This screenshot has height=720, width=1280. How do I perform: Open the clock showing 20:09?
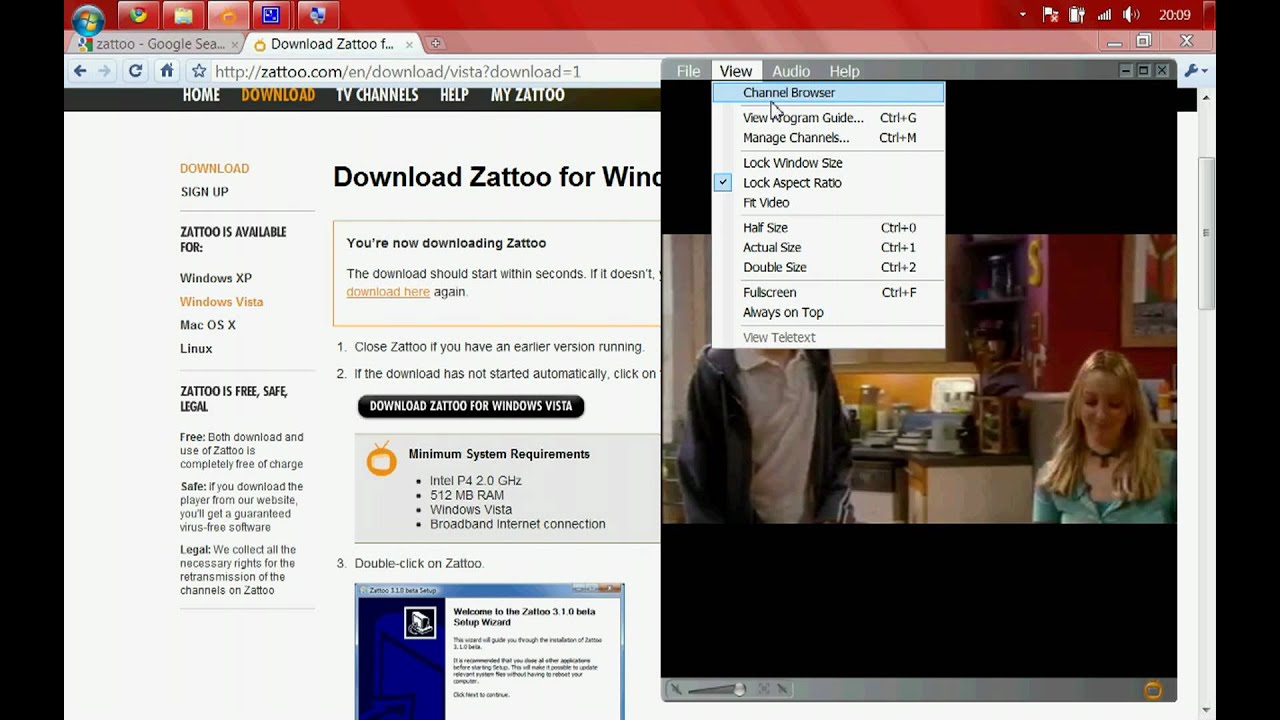pyautogui.click(x=1174, y=15)
